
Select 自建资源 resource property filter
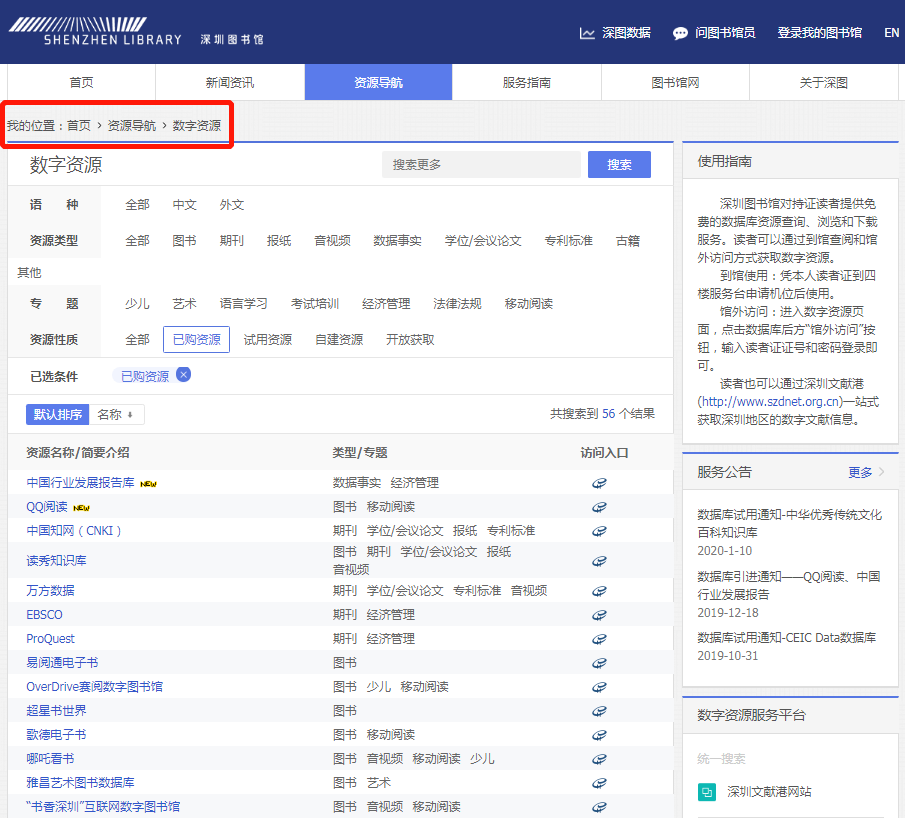[x=339, y=339]
